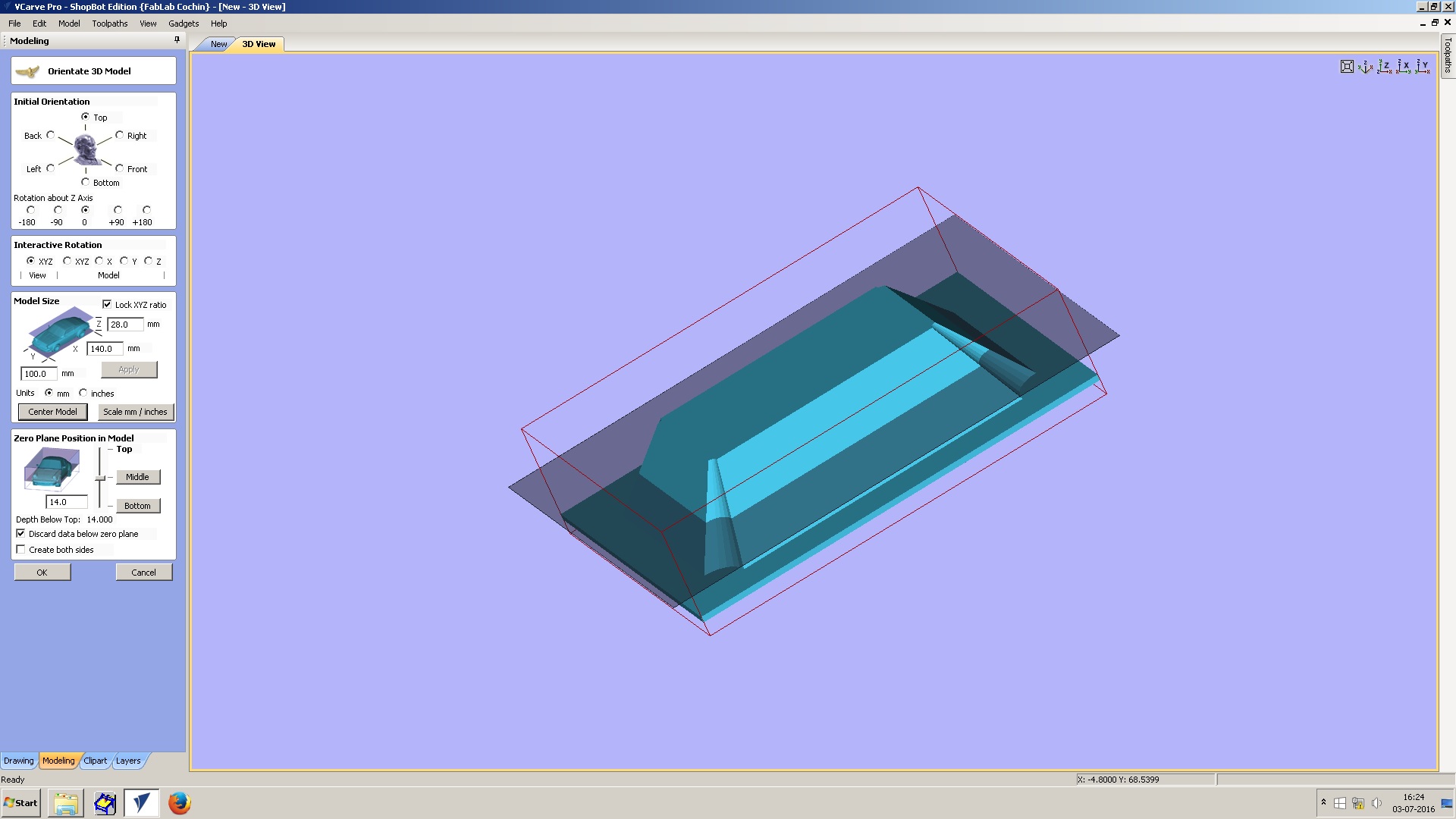Toggle Lock XYZ ratio checkbox
1456x819 pixels.
point(107,304)
